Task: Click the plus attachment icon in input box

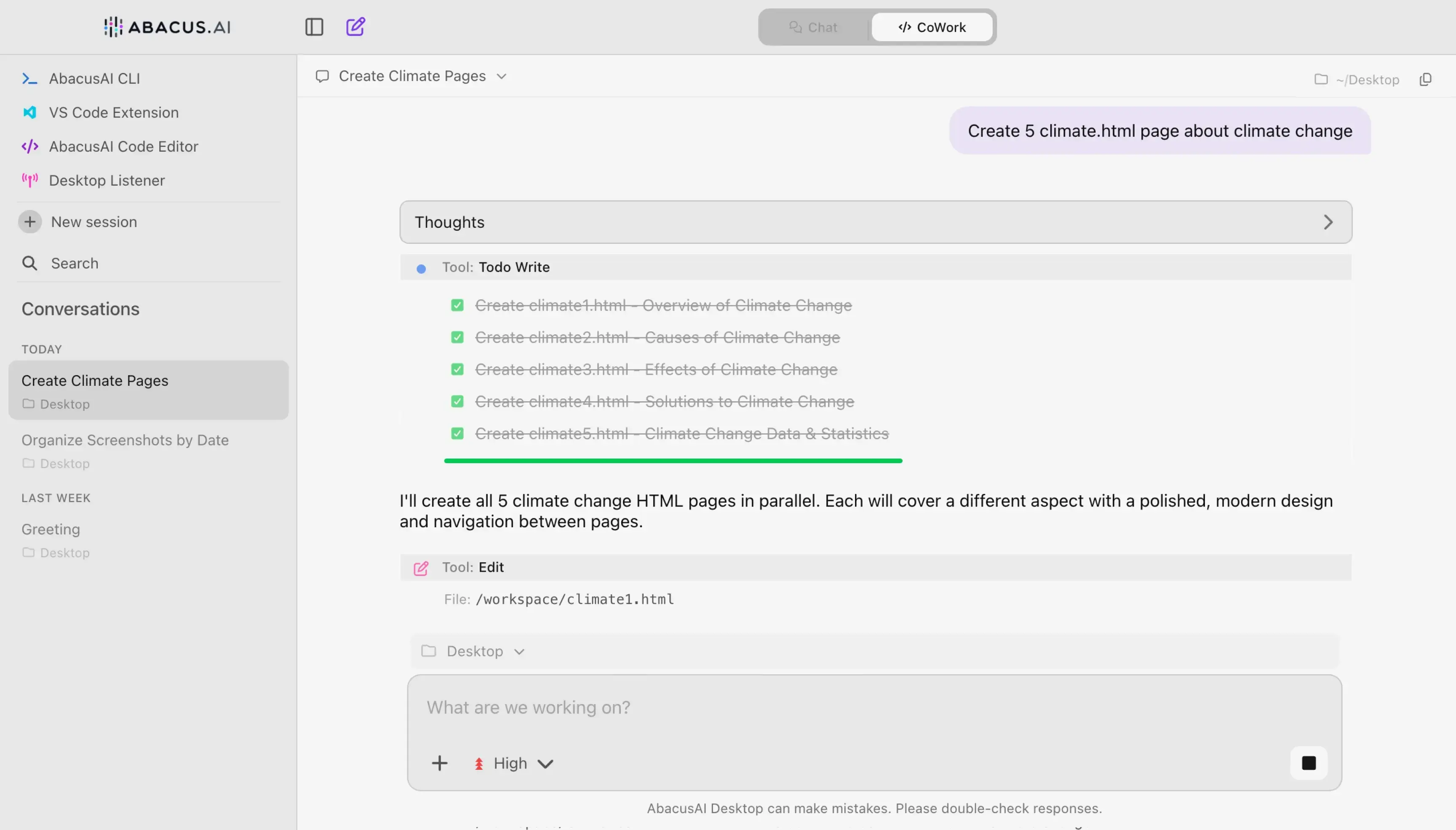Action: tap(439, 763)
